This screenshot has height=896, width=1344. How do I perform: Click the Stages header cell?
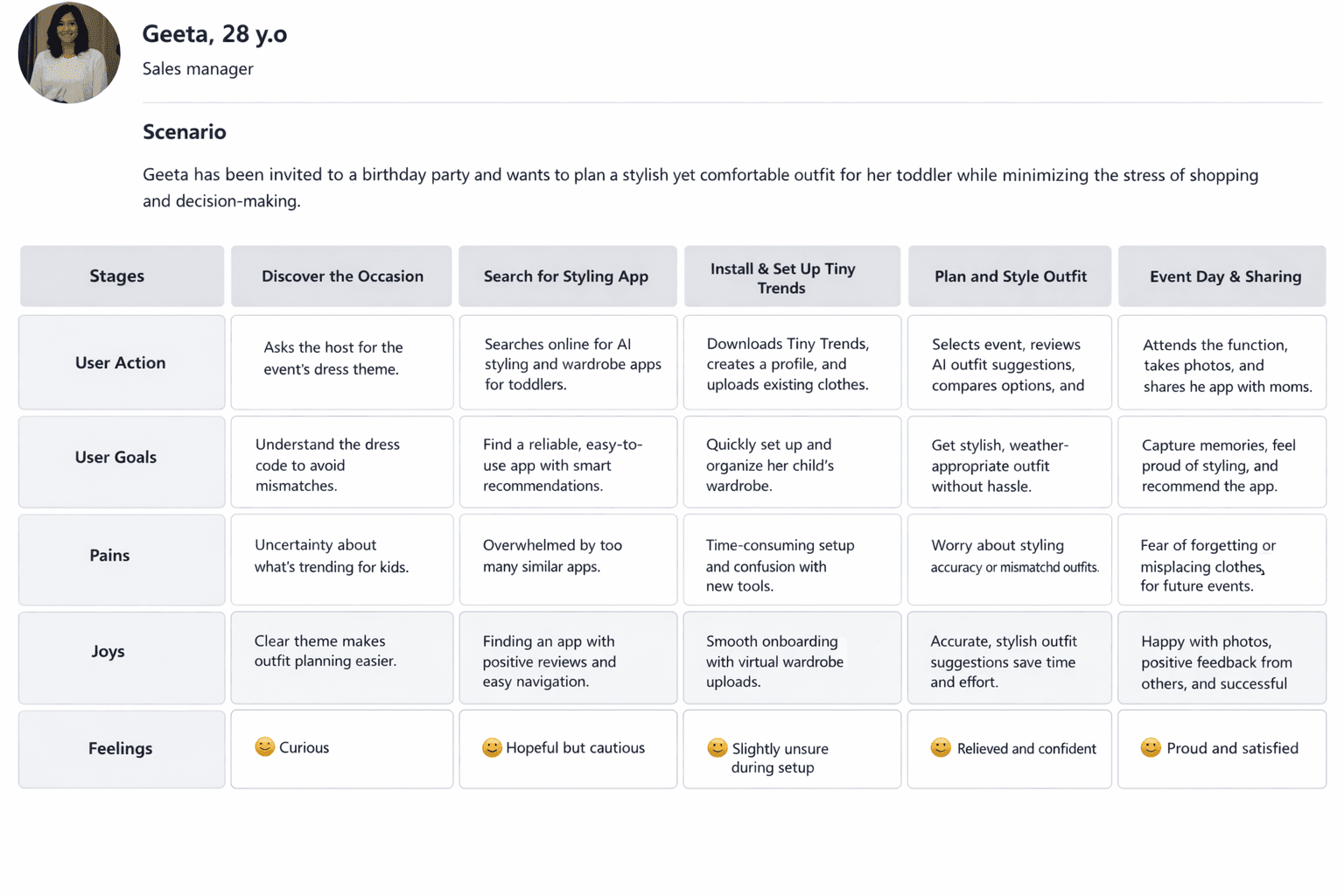tap(117, 276)
